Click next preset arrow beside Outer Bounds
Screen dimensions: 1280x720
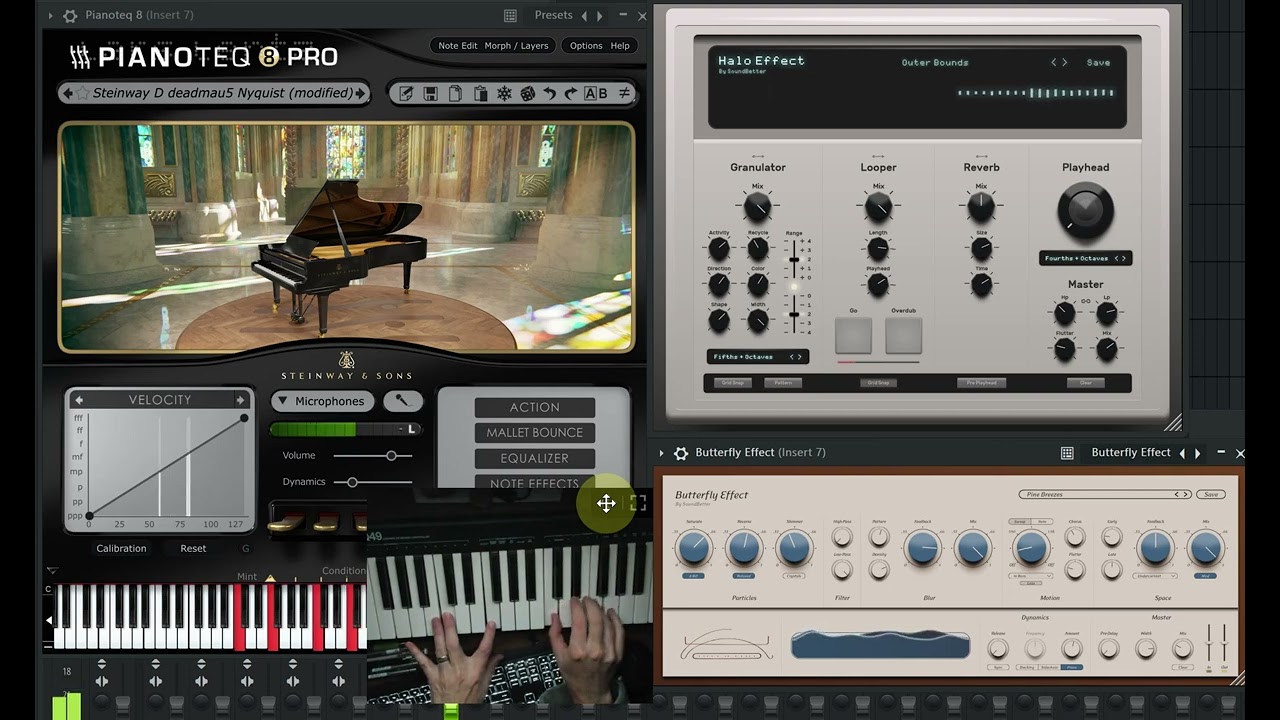tap(1064, 62)
